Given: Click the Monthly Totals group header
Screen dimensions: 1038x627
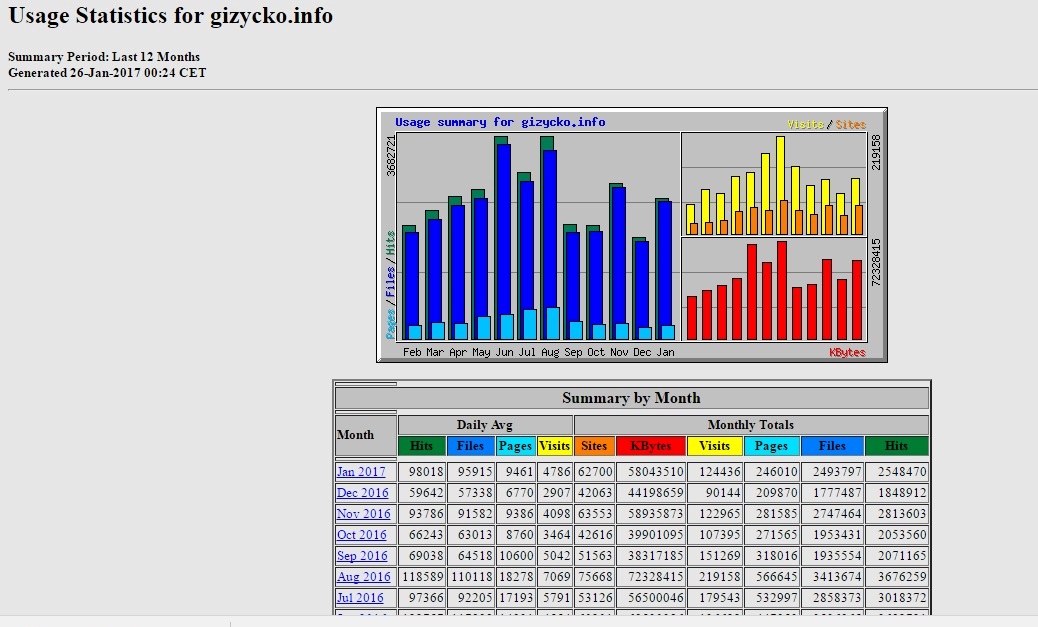Looking at the screenshot, I should 751,425.
